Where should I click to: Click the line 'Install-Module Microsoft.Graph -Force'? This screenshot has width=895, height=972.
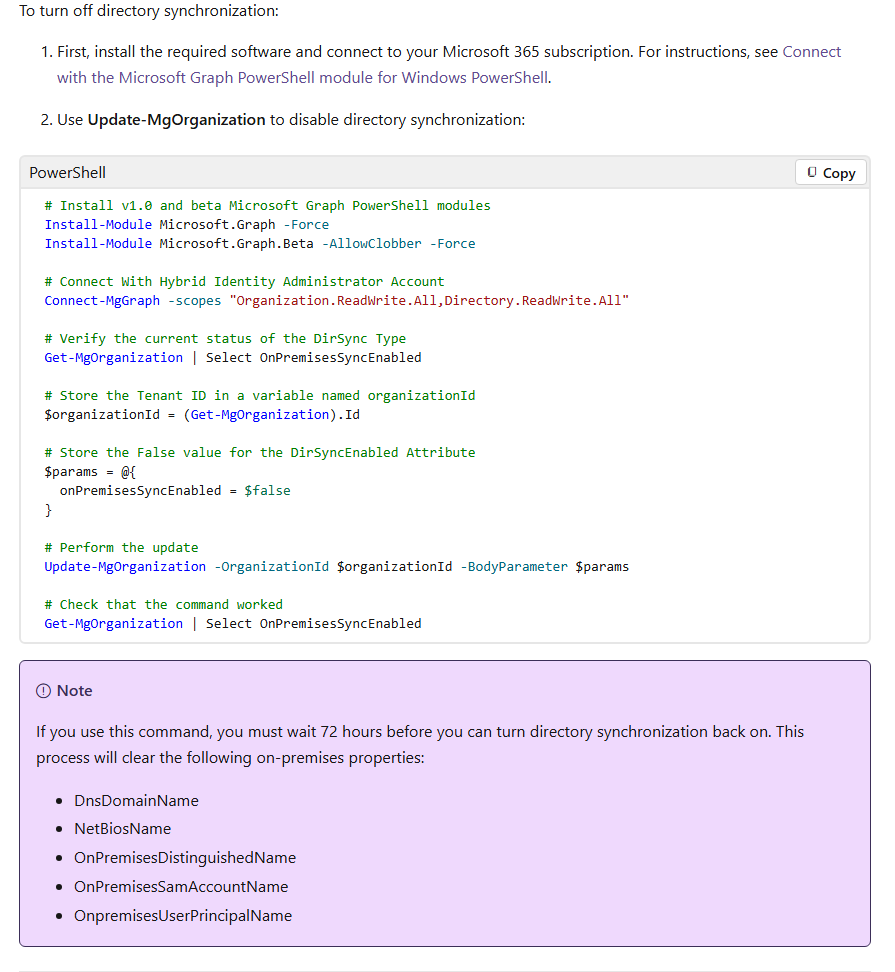click(187, 224)
